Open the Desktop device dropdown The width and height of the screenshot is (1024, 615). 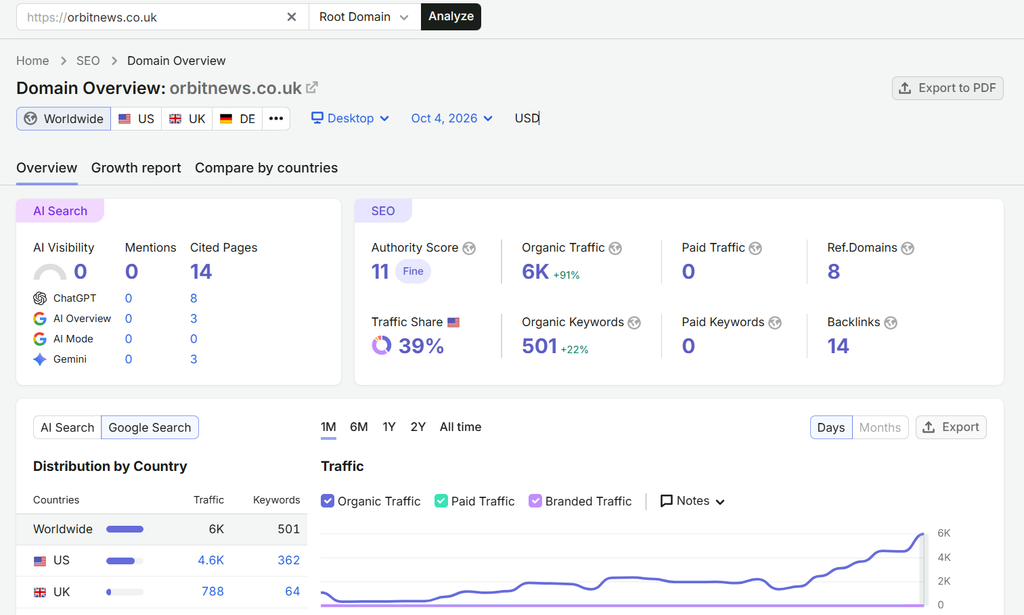click(351, 118)
